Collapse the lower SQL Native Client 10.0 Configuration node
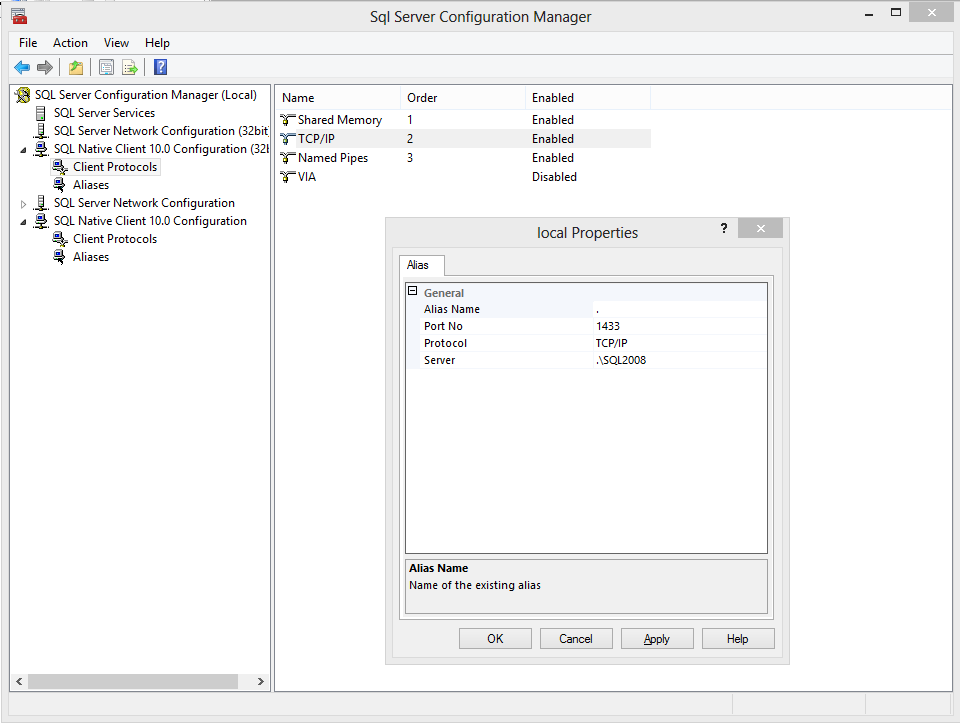The image size is (960, 723). click(x=23, y=222)
